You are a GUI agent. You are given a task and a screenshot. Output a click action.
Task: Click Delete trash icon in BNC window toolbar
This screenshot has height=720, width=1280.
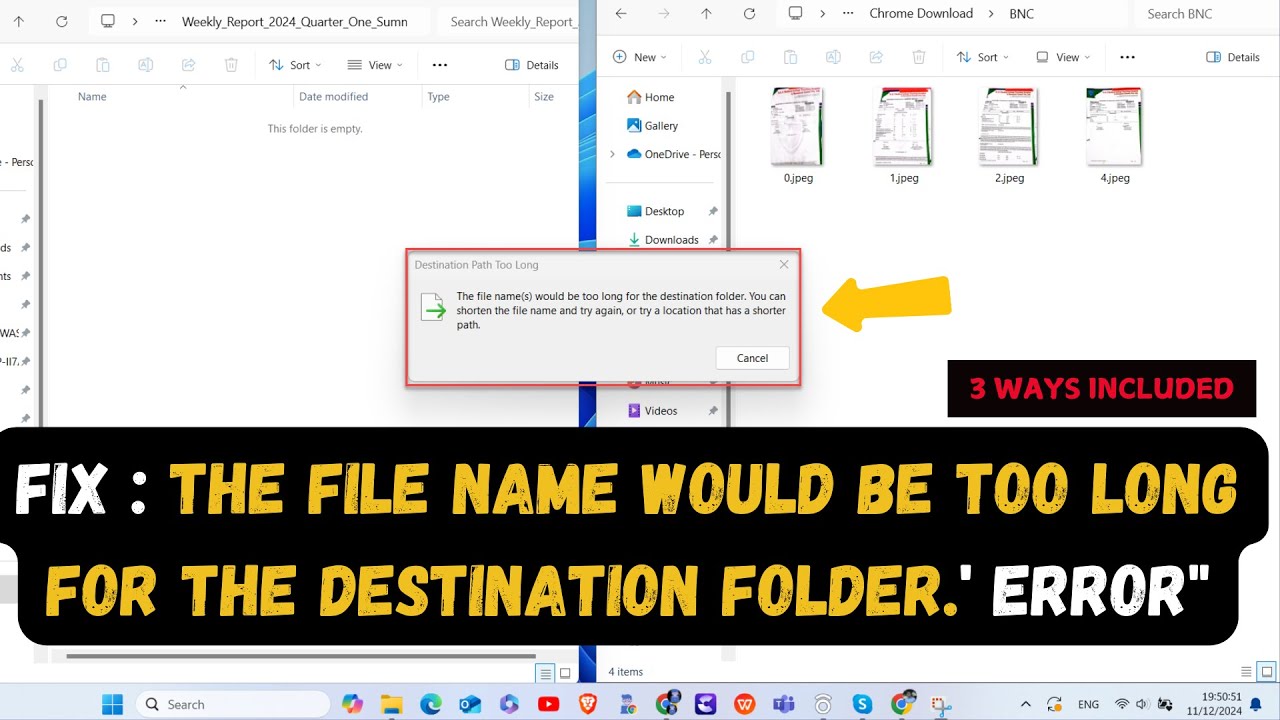point(919,57)
